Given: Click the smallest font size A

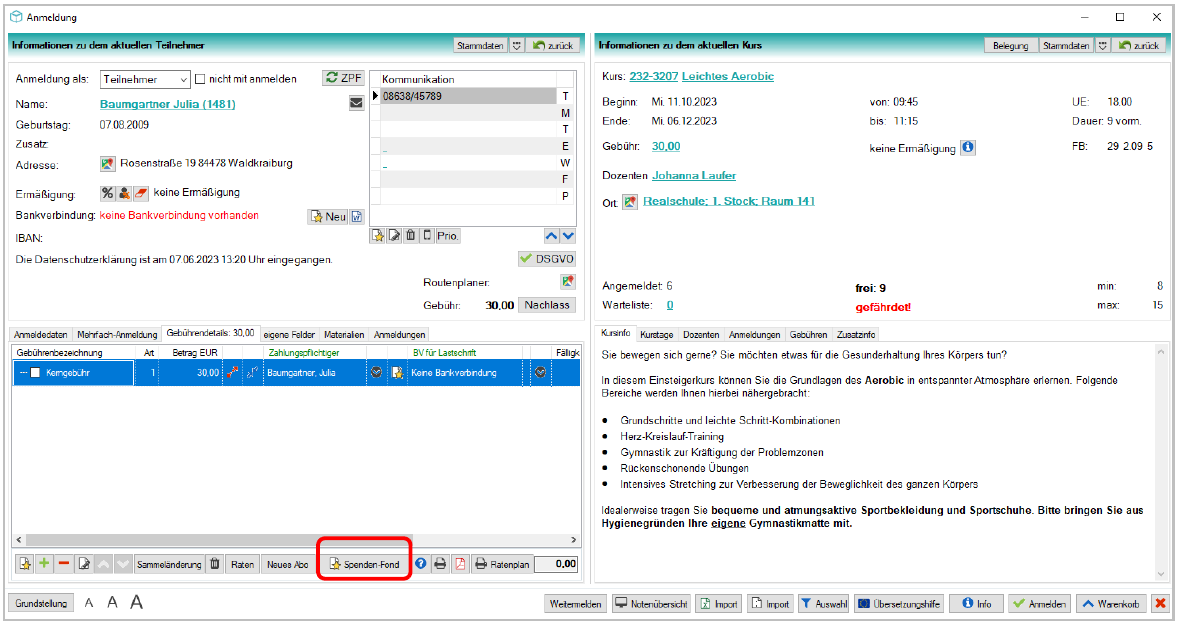Looking at the screenshot, I should 89,603.
